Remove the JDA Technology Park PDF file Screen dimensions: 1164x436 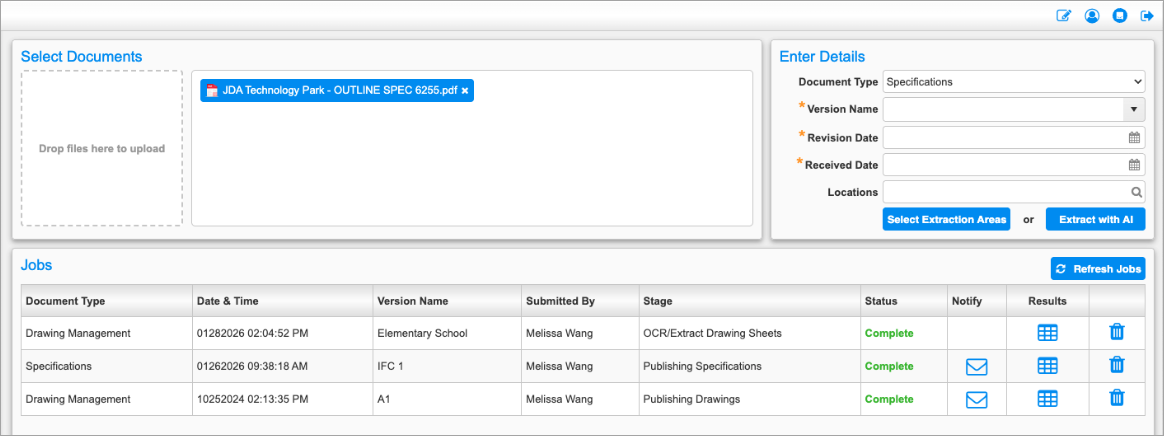click(x=465, y=91)
